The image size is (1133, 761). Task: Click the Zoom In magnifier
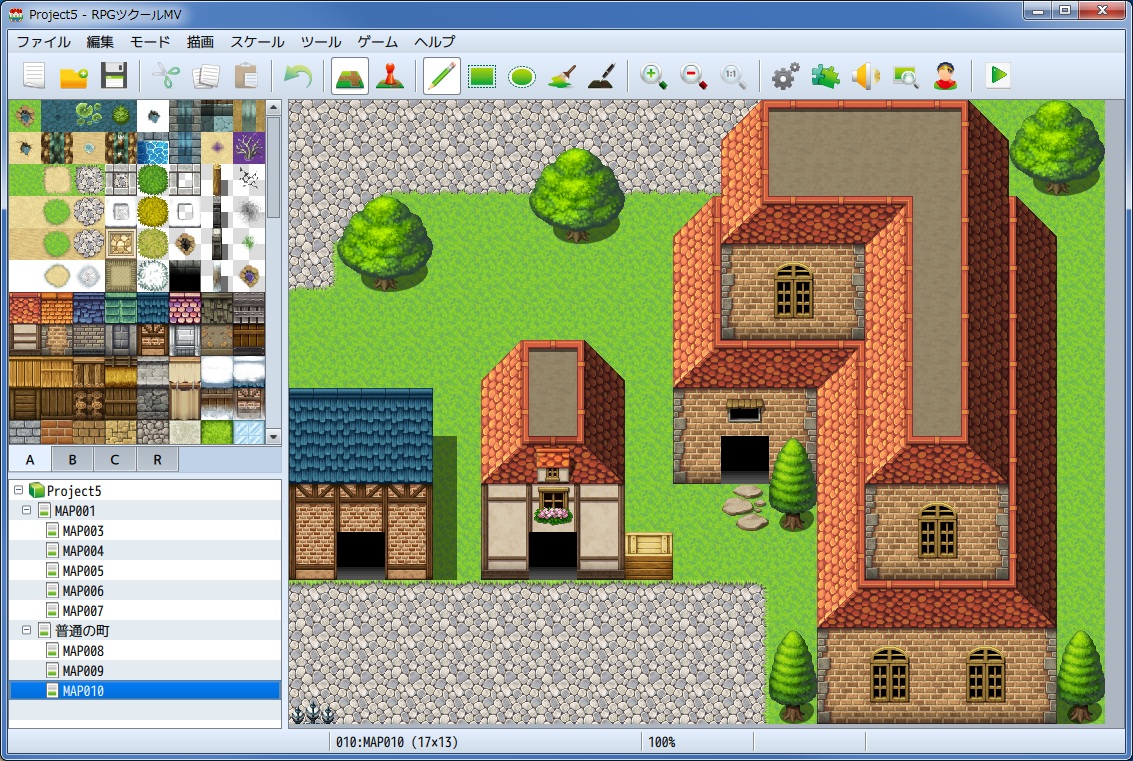653,75
